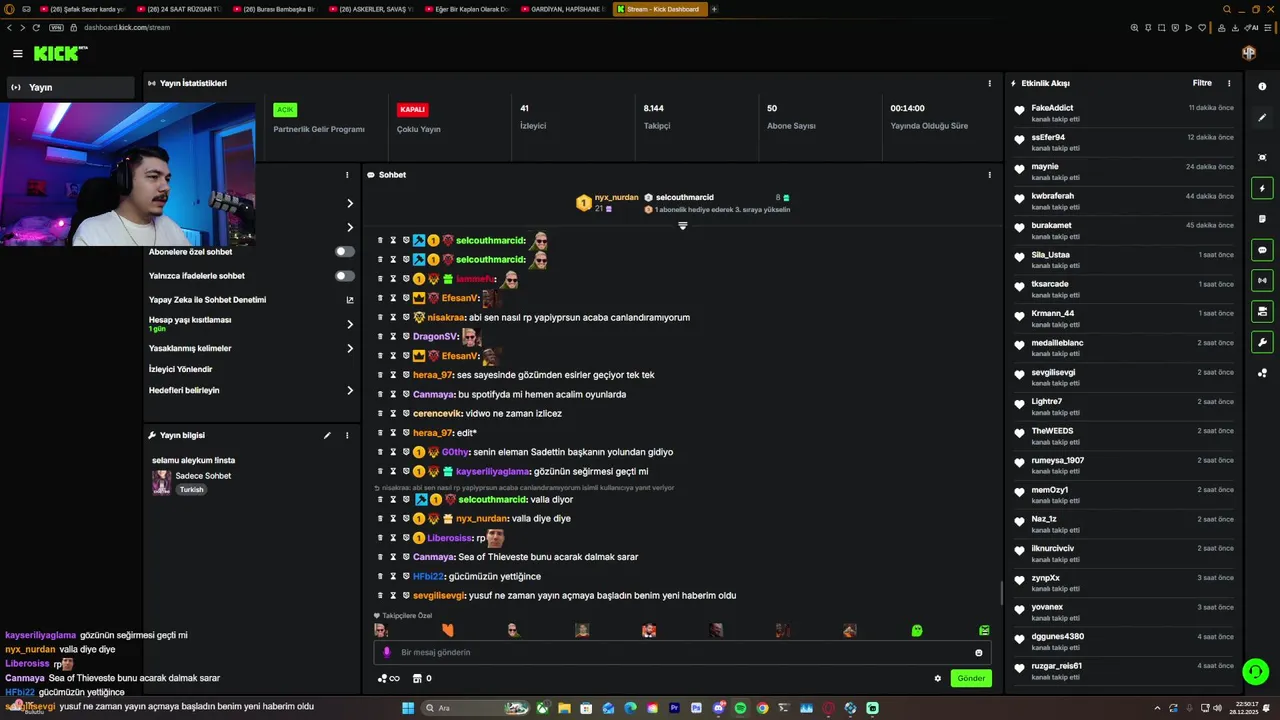The width and height of the screenshot is (1280, 720).
Task: Click the Gönder send button
Action: (x=971, y=678)
